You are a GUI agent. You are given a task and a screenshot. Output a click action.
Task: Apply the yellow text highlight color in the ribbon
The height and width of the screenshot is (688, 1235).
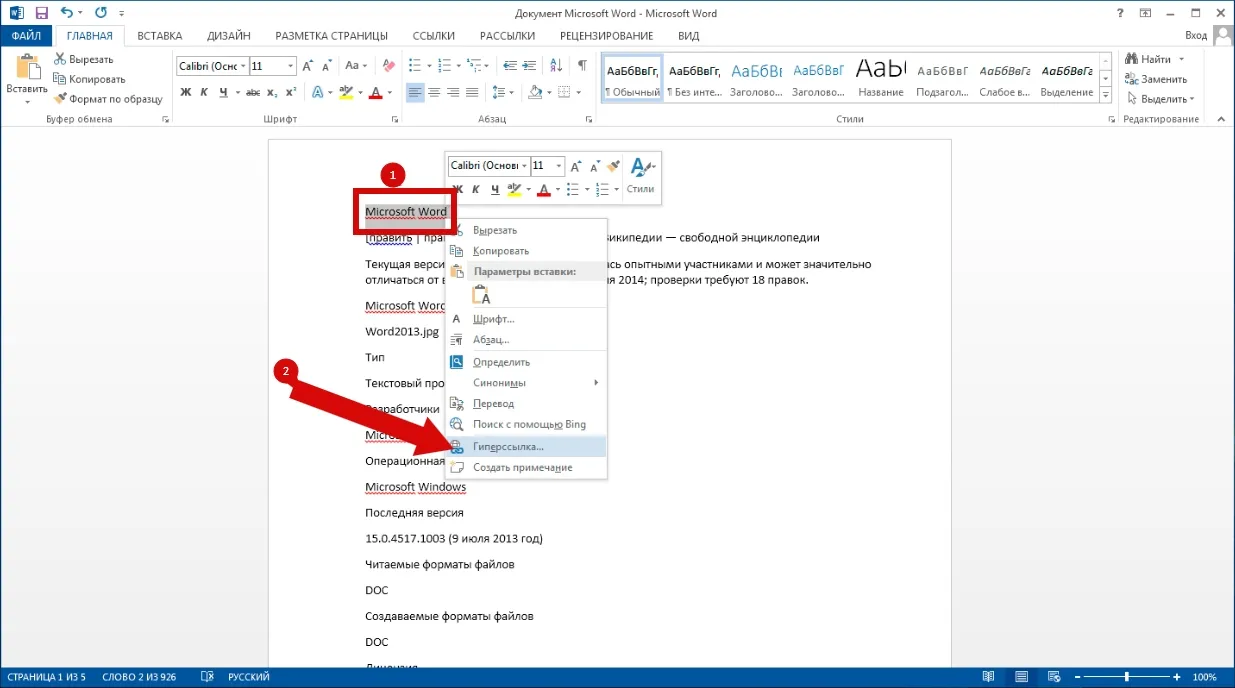(x=346, y=92)
